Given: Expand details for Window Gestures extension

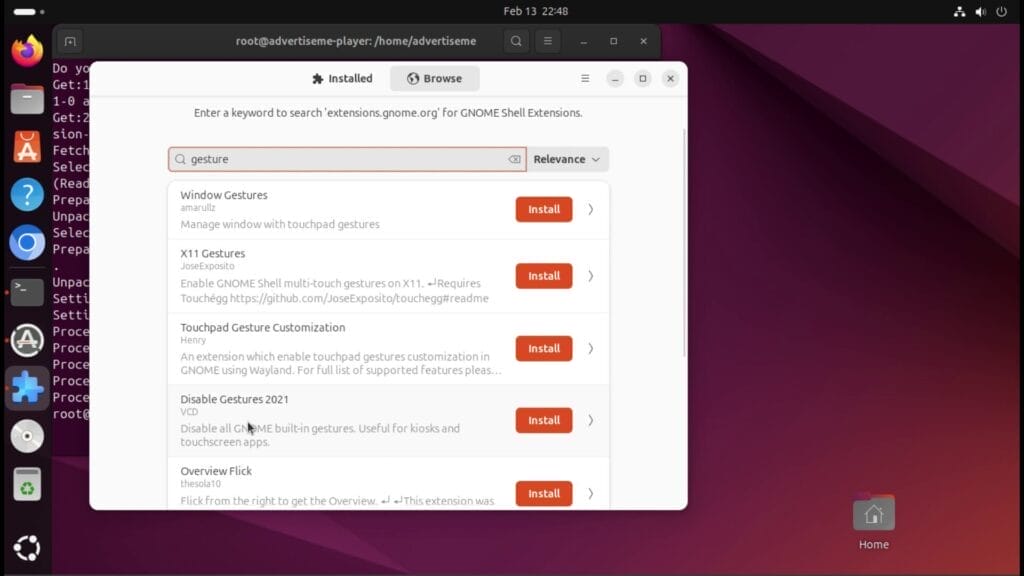Looking at the screenshot, I should coord(589,209).
